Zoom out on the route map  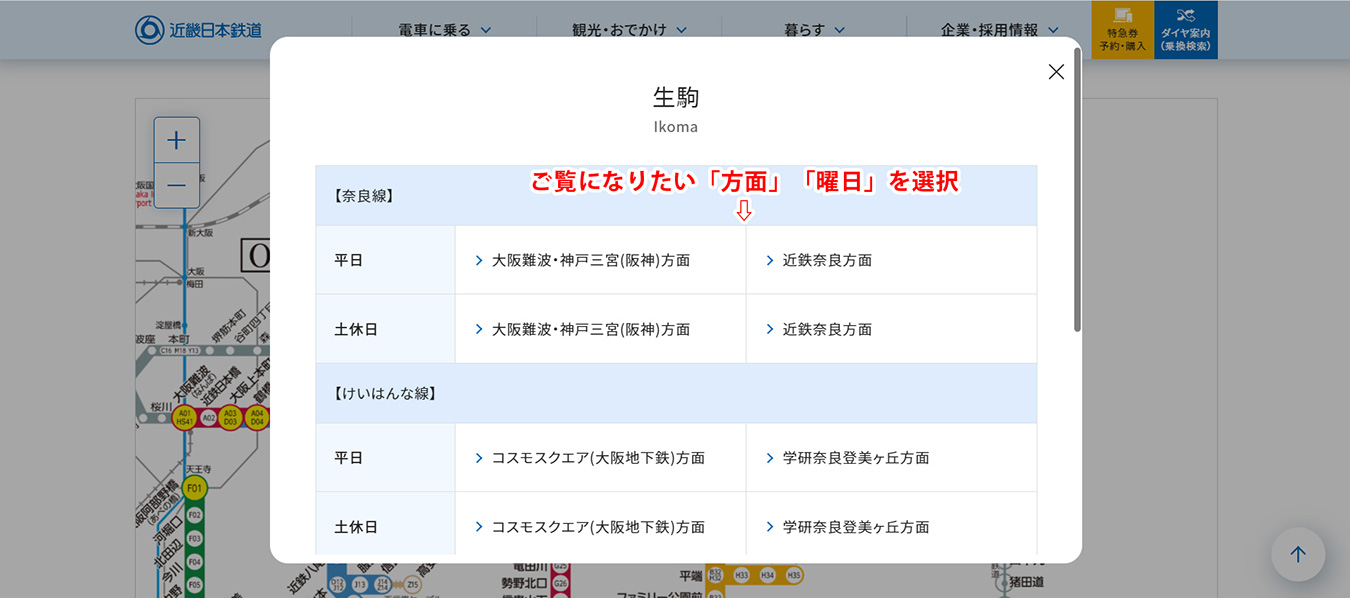tap(177, 186)
